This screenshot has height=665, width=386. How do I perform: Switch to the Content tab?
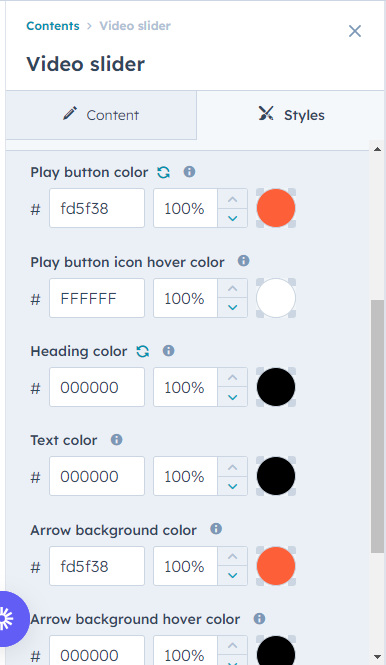[x=101, y=115]
